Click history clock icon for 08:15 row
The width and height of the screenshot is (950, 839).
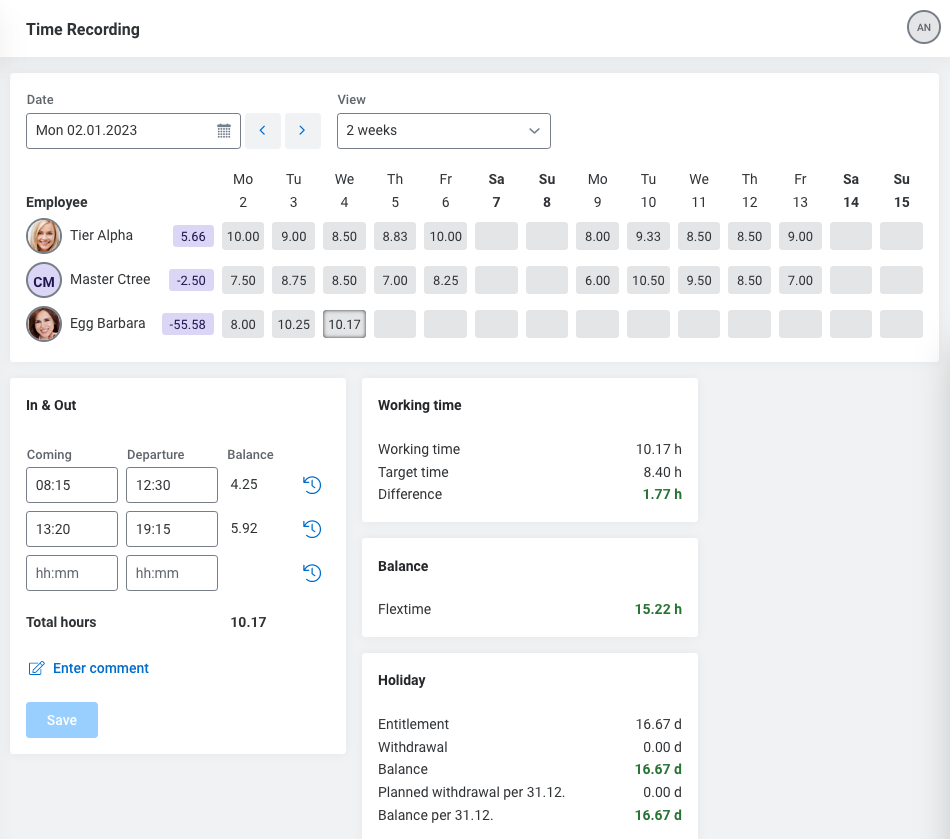[x=312, y=485]
